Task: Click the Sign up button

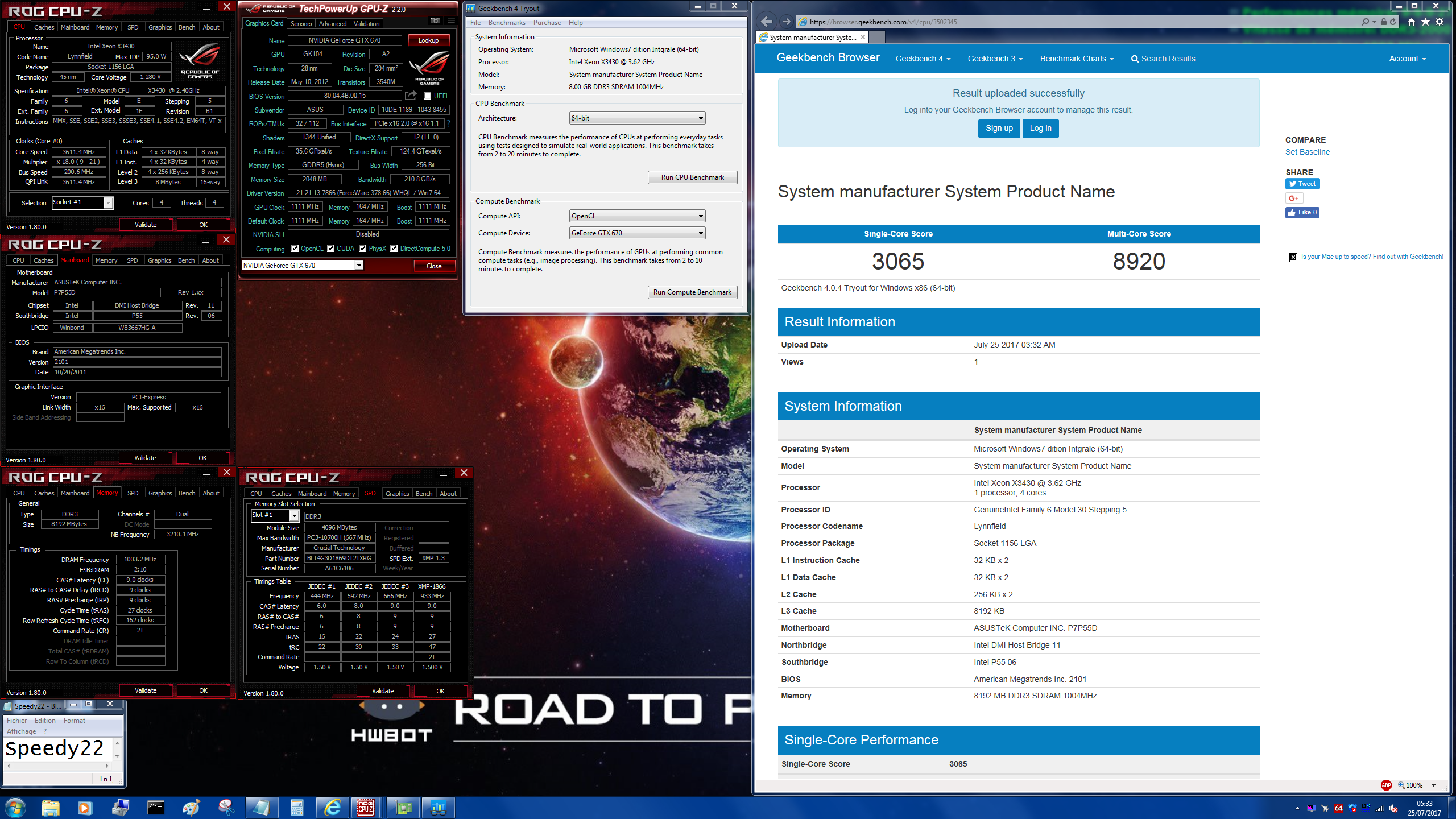Action: click(x=999, y=129)
